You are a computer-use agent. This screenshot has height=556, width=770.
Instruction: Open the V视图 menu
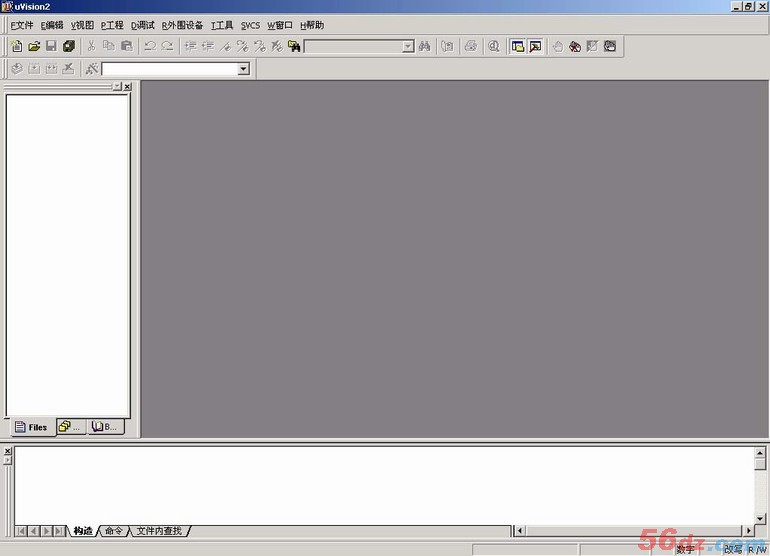(82, 26)
